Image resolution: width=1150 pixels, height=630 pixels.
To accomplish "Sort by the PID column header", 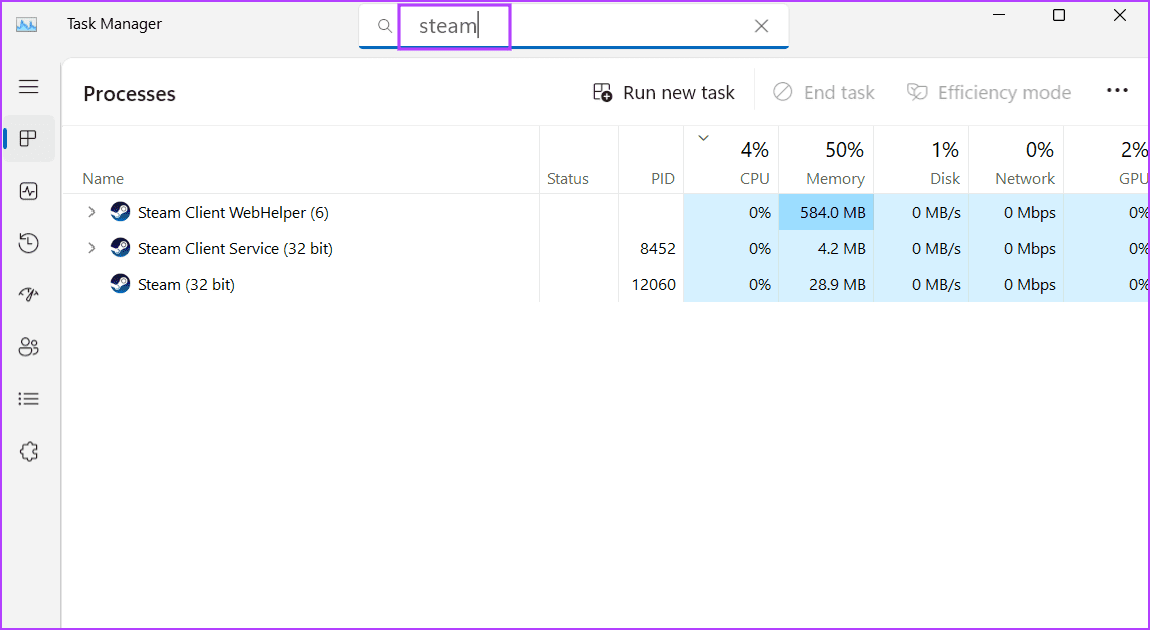I will point(651,160).
